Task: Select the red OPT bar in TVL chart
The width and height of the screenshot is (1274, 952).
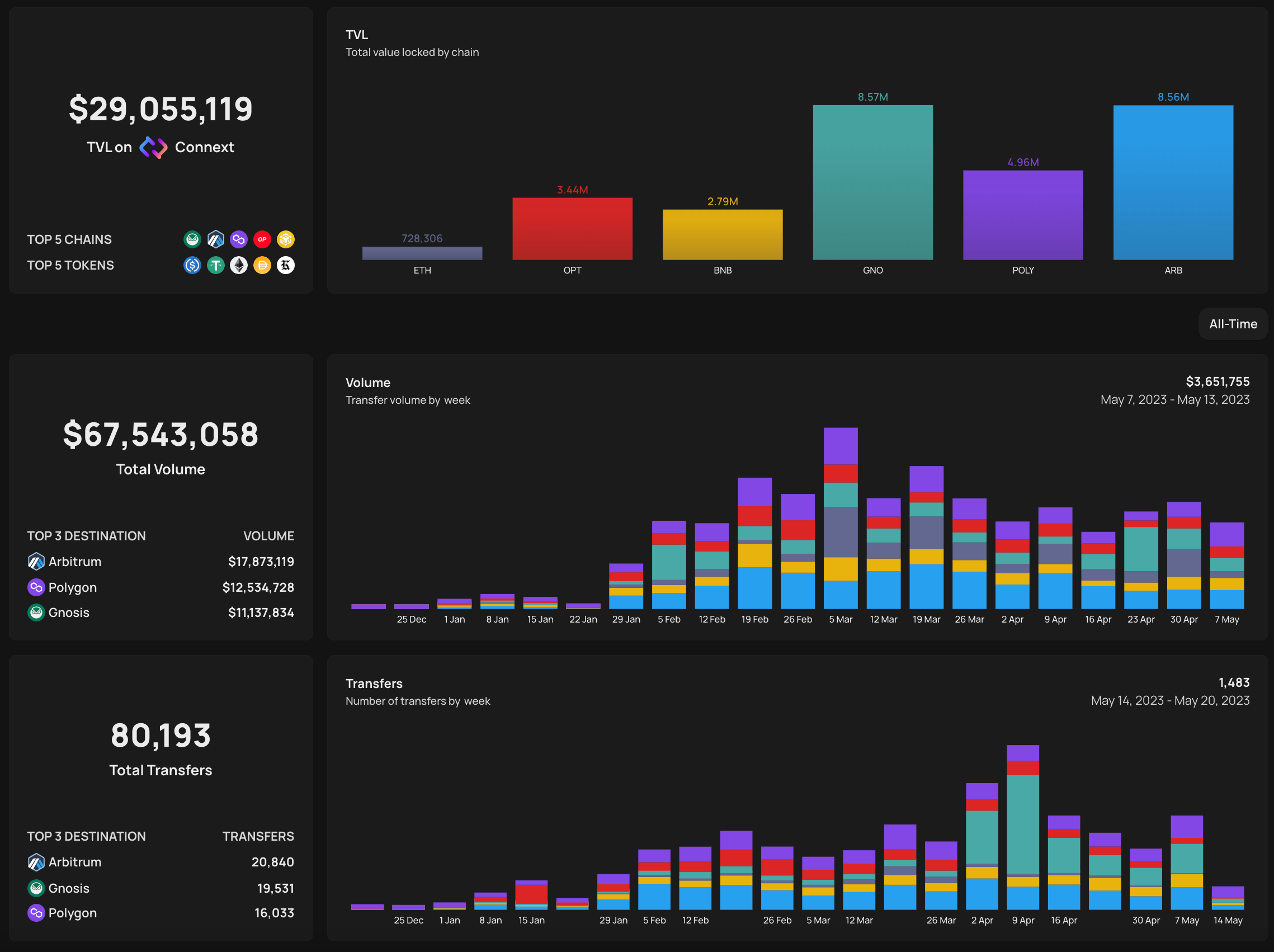Action: tap(572, 229)
